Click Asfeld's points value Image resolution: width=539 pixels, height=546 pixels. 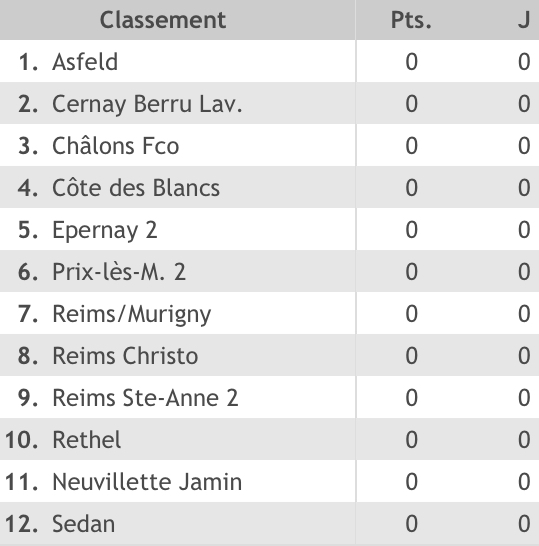[x=411, y=62]
